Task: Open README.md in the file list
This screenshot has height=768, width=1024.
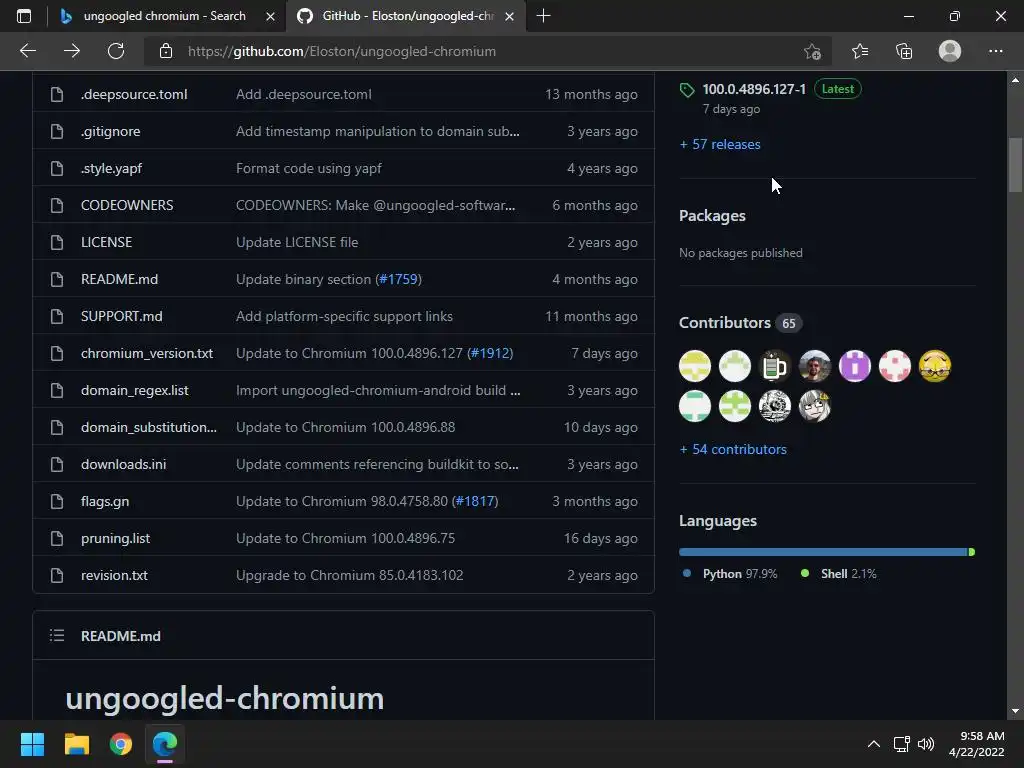Action: tap(120, 280)
